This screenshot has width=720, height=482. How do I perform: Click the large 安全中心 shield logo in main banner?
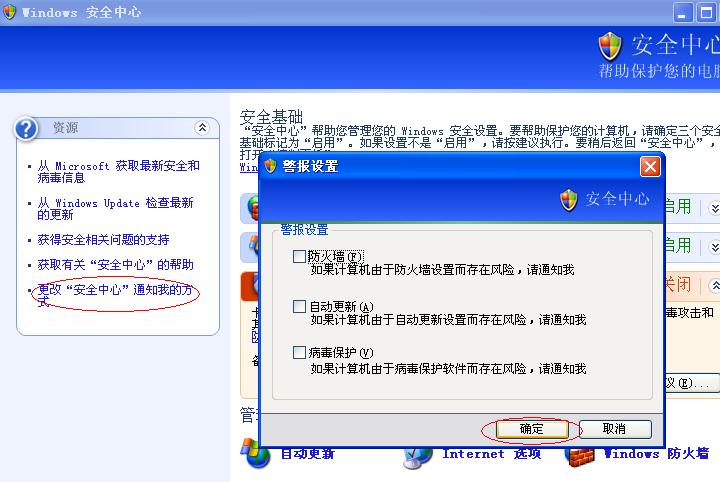(610, 46)
